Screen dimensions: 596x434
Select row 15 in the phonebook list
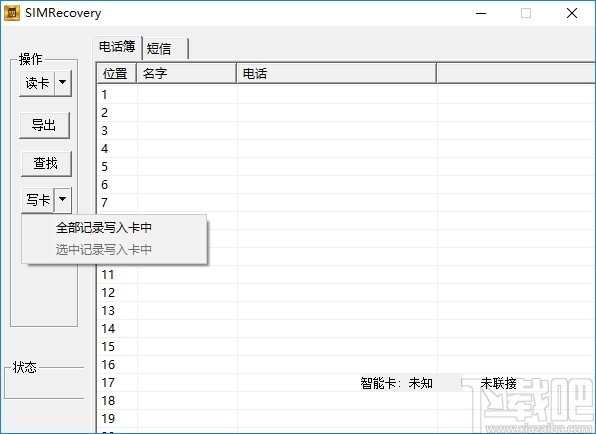coord(346,347)
